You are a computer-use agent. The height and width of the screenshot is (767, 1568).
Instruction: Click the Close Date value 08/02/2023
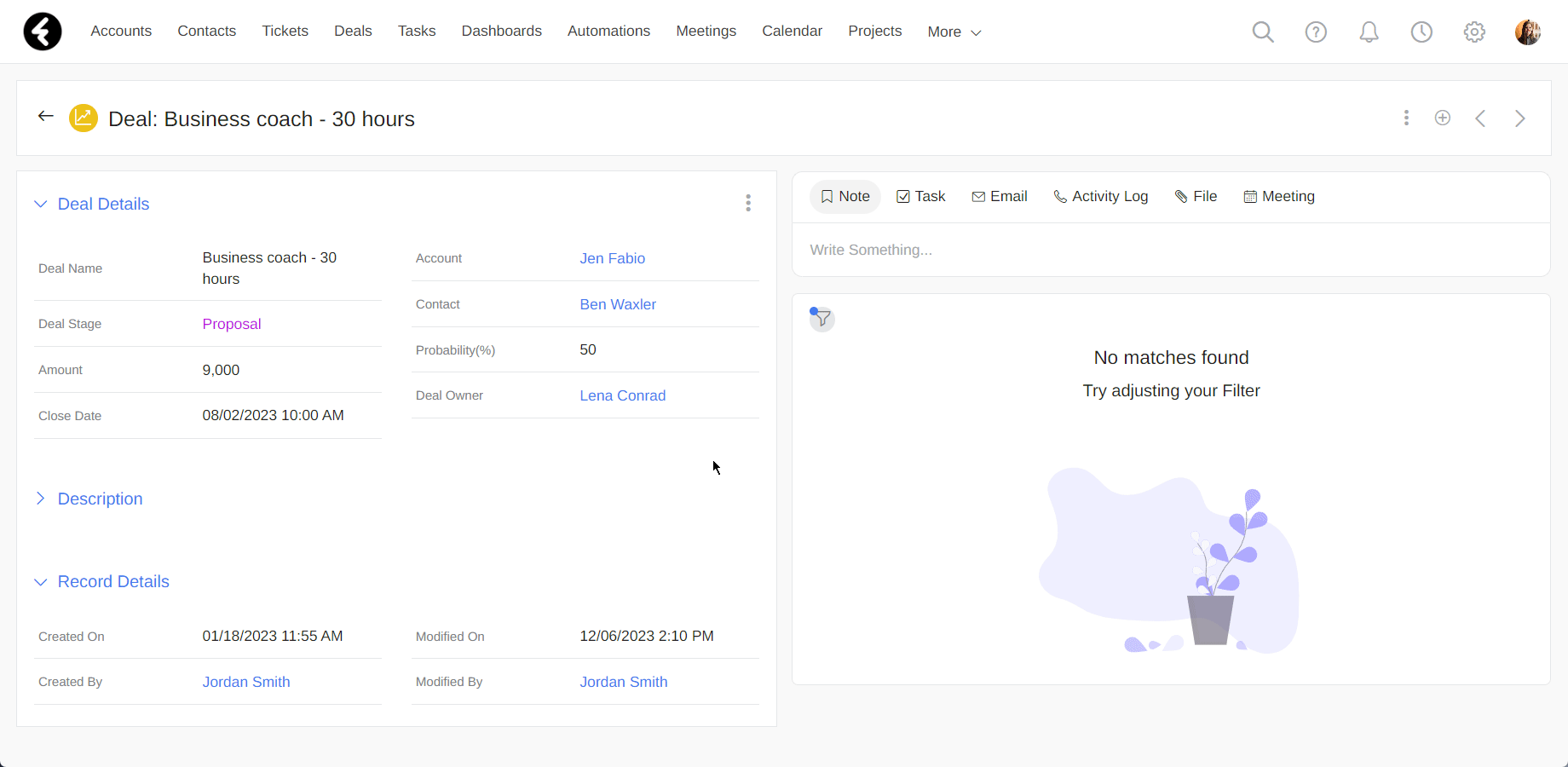pyautogui.click(x=273, y=416)
